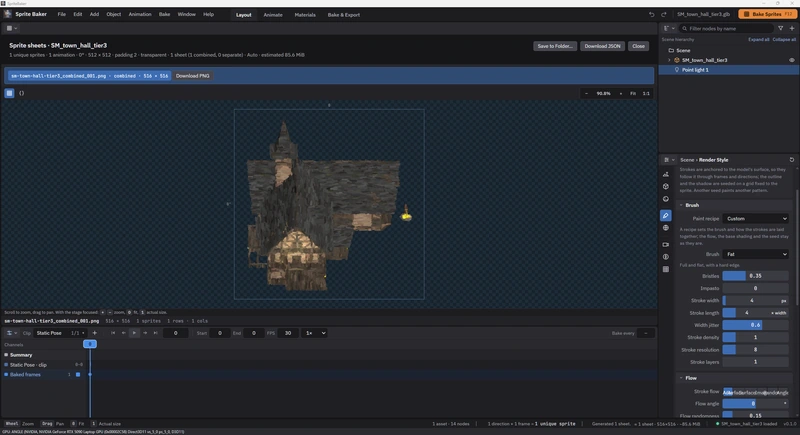Screen dimensions: 800x435
Task: Switch to the Animate workspace tab
Action: coord(273,15)
